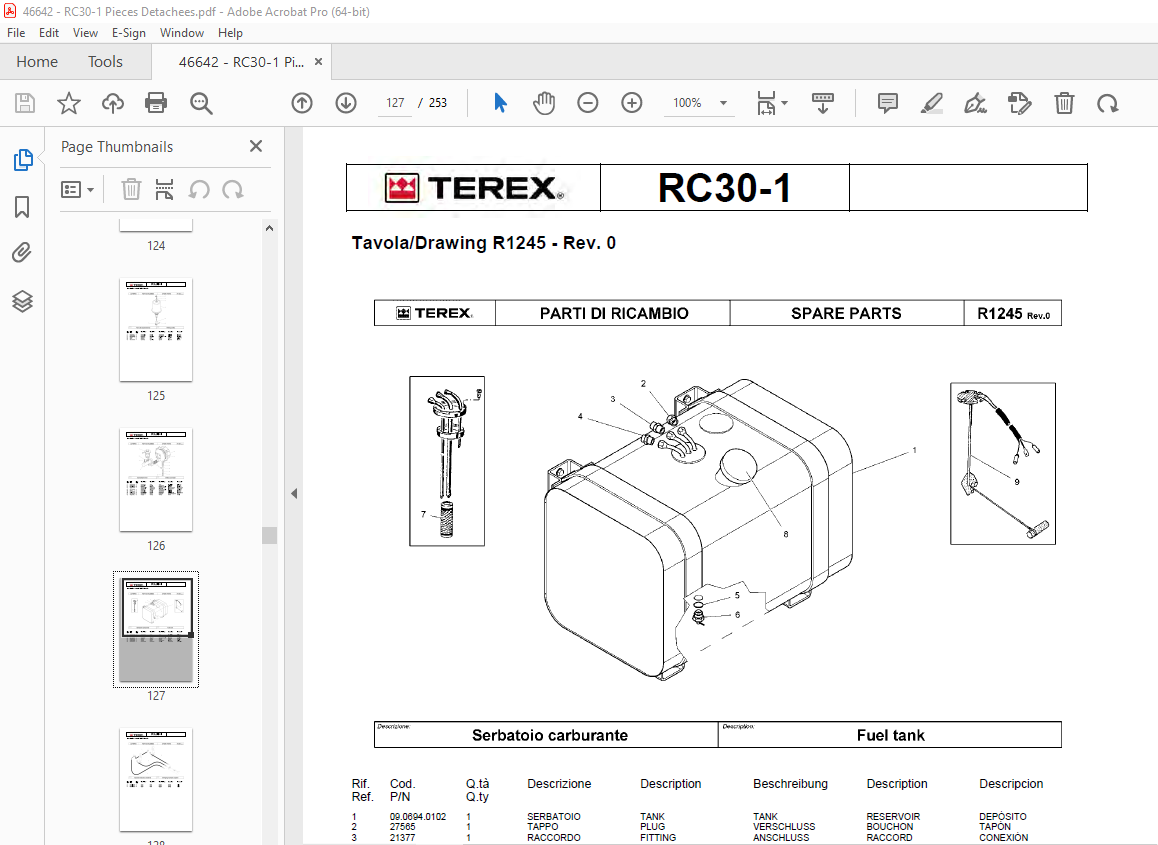Add file to starred favorites
The height and width of the screenshot is (845, 1158).
(69, 103)
